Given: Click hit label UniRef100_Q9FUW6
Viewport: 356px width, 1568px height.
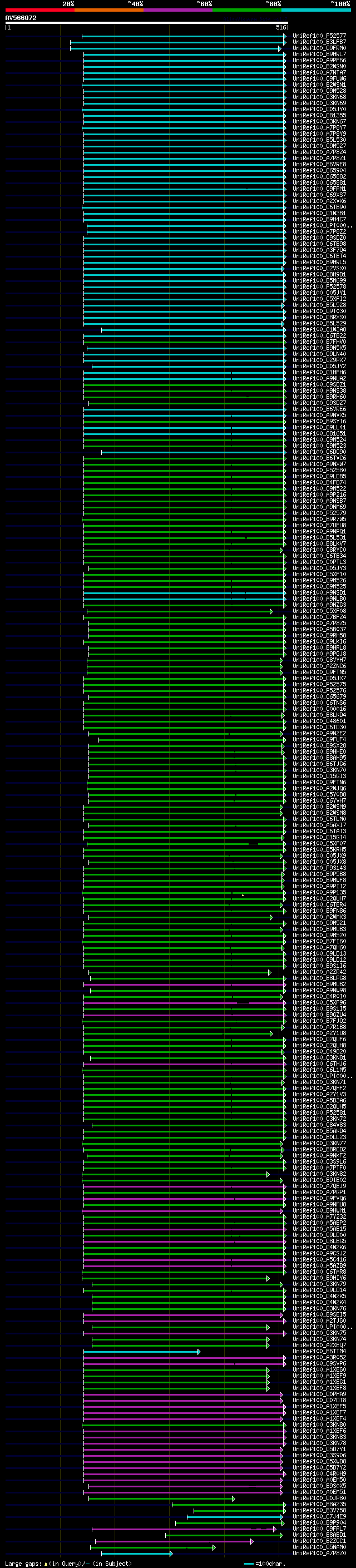Looking at the screenshot, I should (x=319, y=78).
